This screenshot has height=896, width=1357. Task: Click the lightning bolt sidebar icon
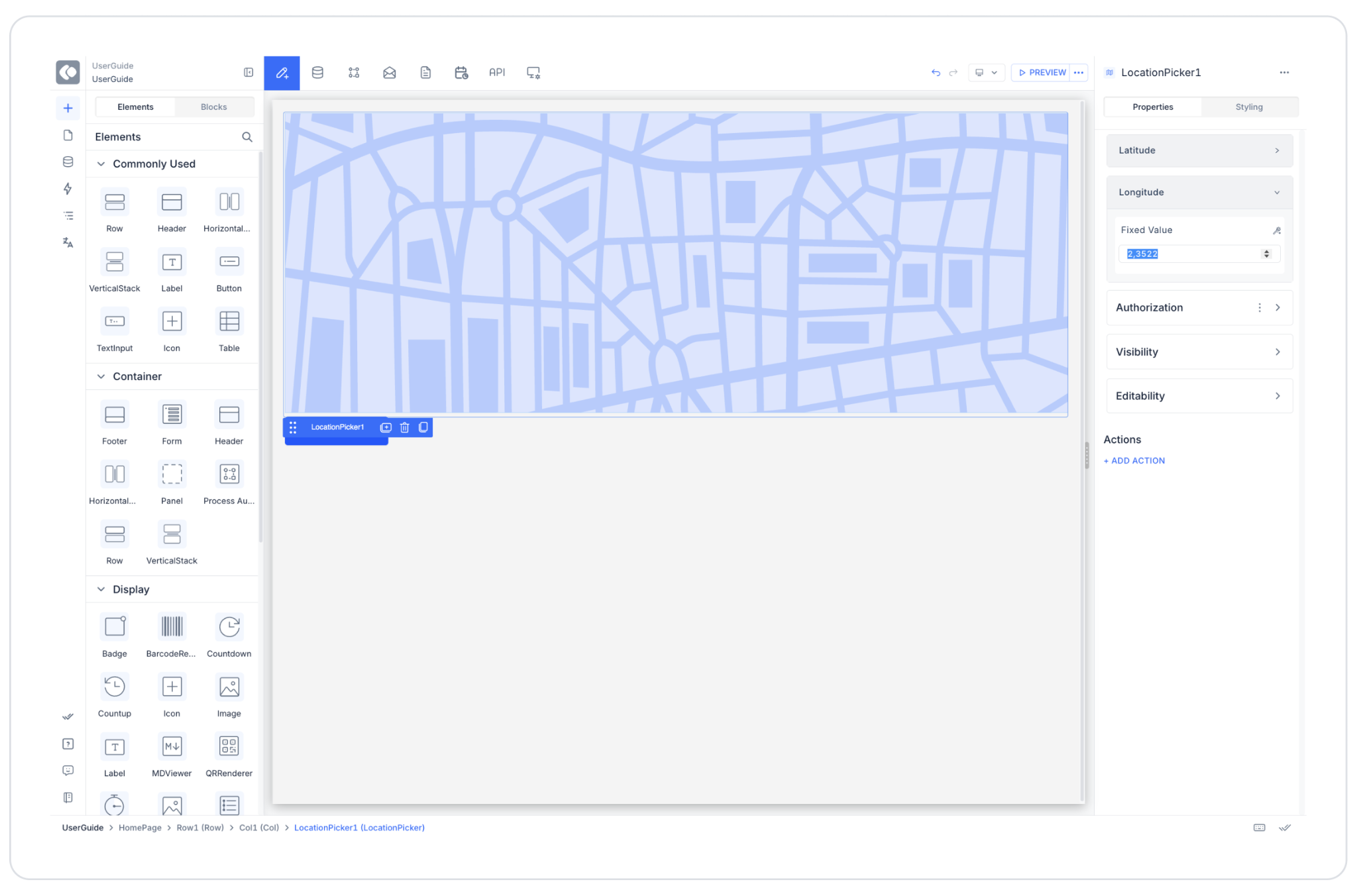[x=68, y=189]
